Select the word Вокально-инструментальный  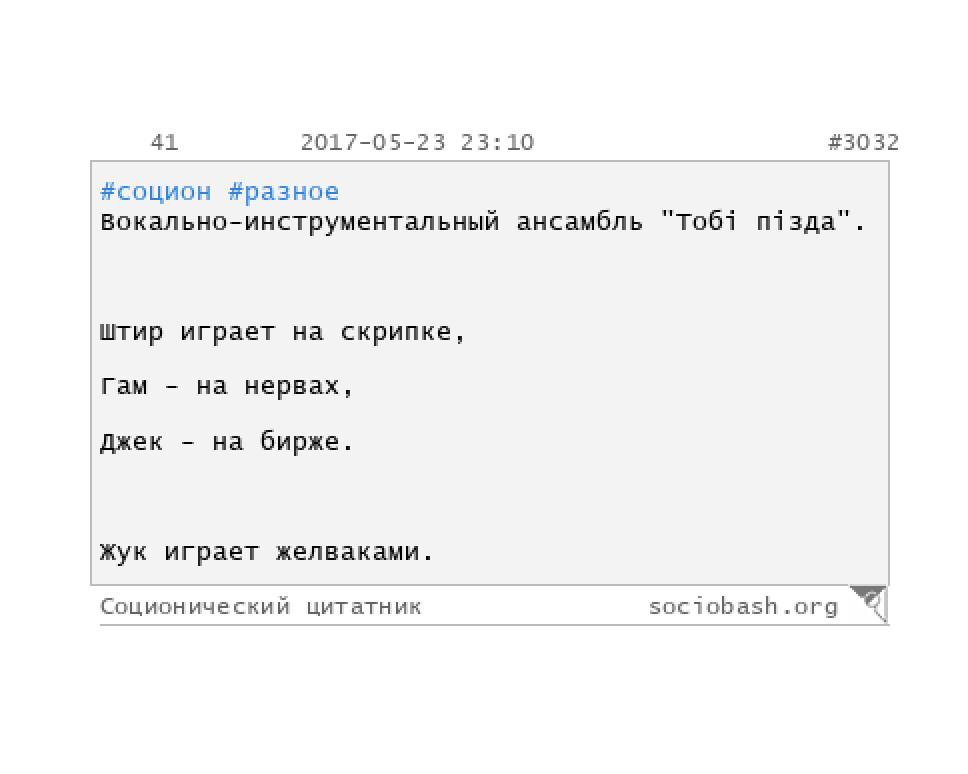click(x=299, y=222)
